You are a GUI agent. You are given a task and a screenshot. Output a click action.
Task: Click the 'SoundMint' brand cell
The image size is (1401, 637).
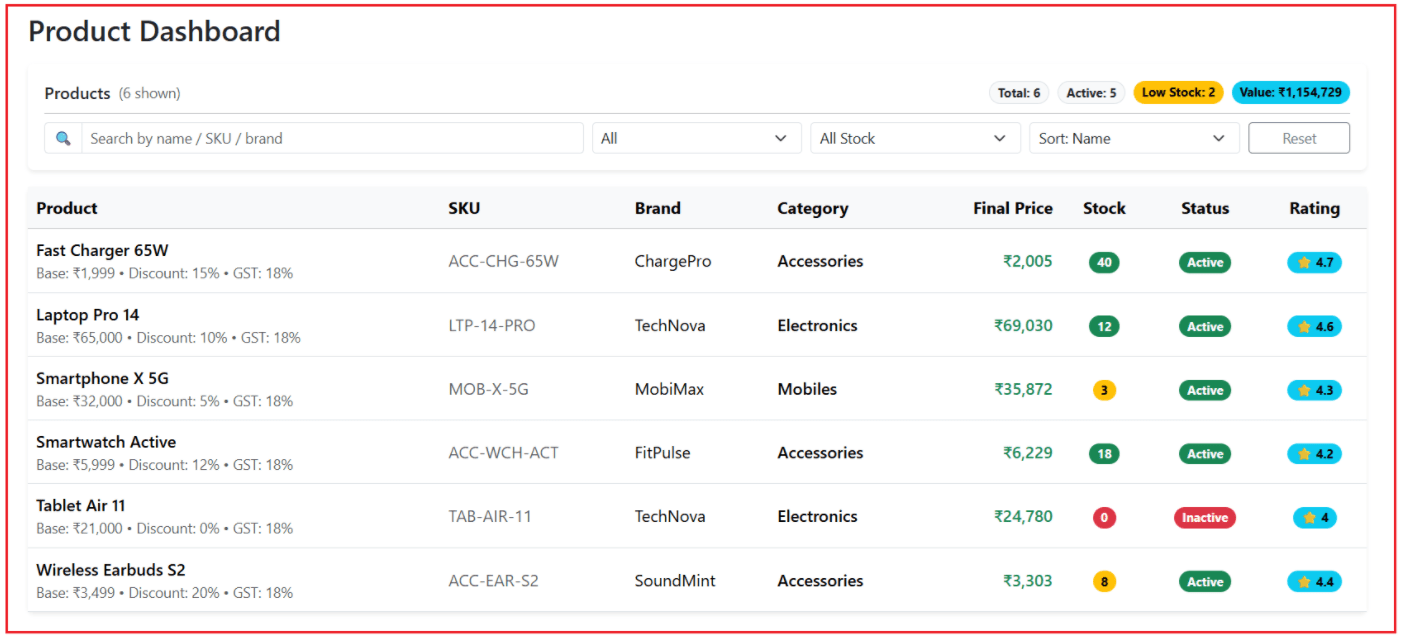click(675, 581)
